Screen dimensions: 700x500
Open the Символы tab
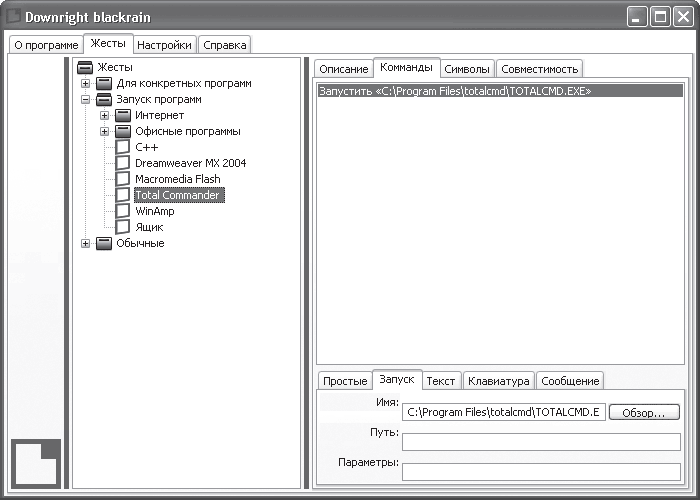point(467,69)
